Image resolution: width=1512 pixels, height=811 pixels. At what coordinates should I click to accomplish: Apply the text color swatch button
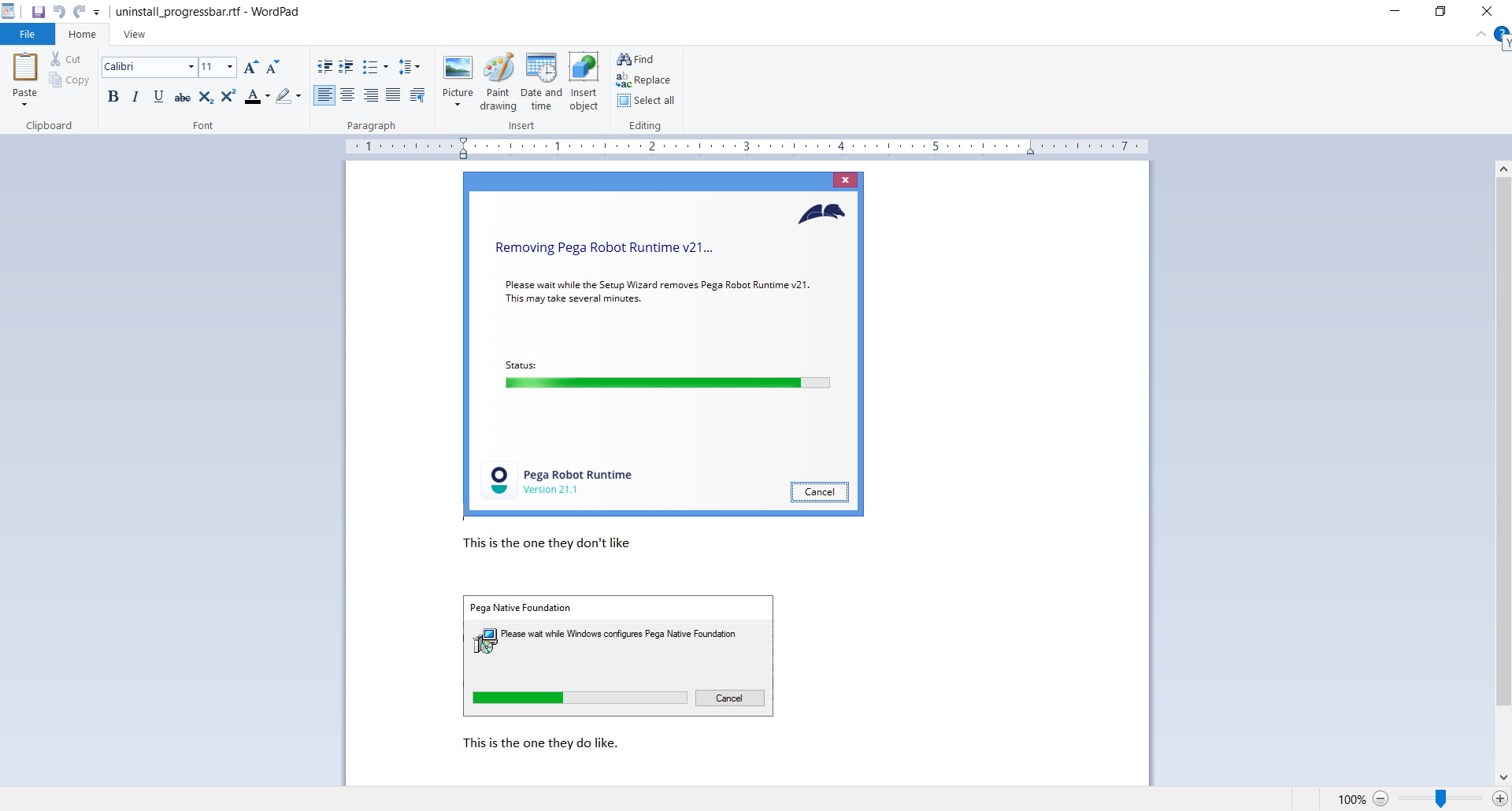(x=253, y=96)
